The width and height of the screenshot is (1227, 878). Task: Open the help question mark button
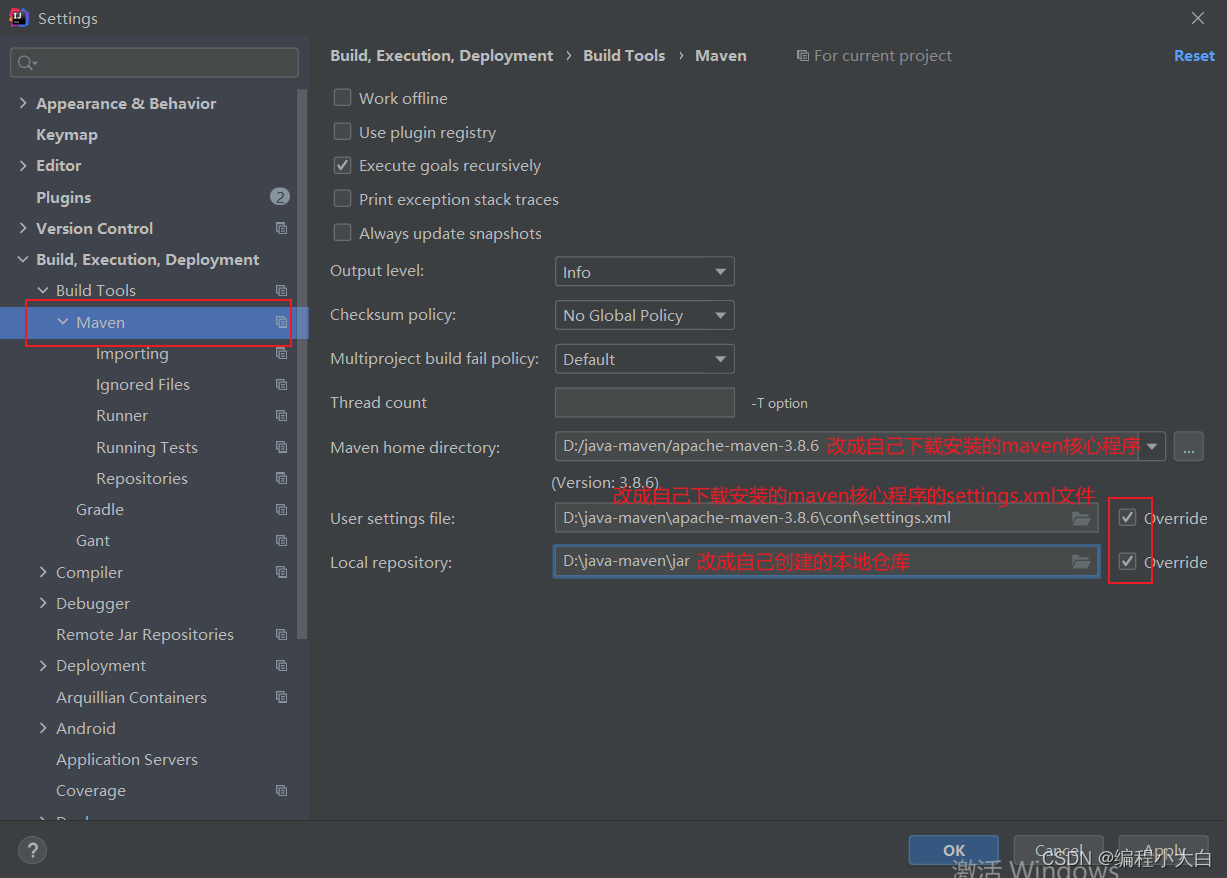[x=32, y=851]
